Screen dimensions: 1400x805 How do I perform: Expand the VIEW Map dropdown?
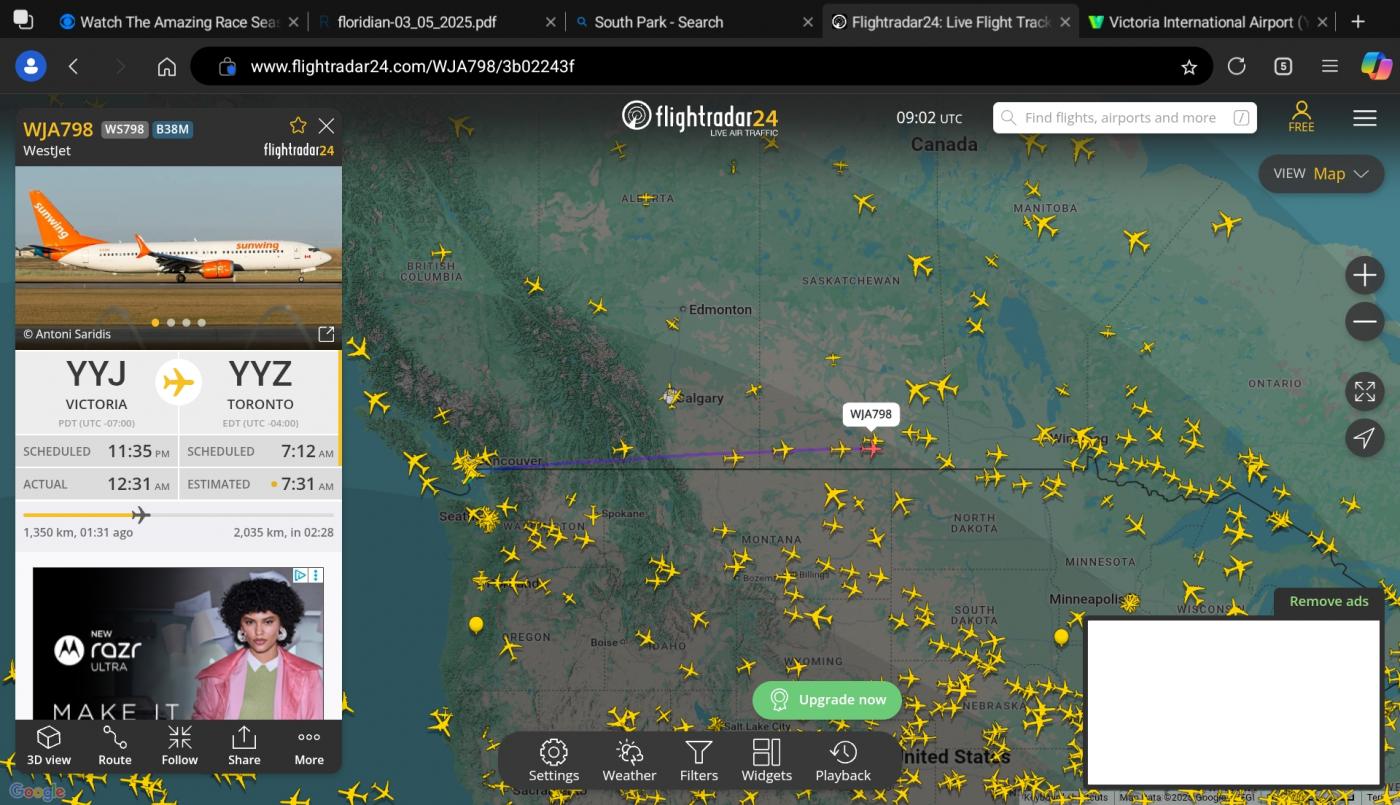tap(1321, 173)
